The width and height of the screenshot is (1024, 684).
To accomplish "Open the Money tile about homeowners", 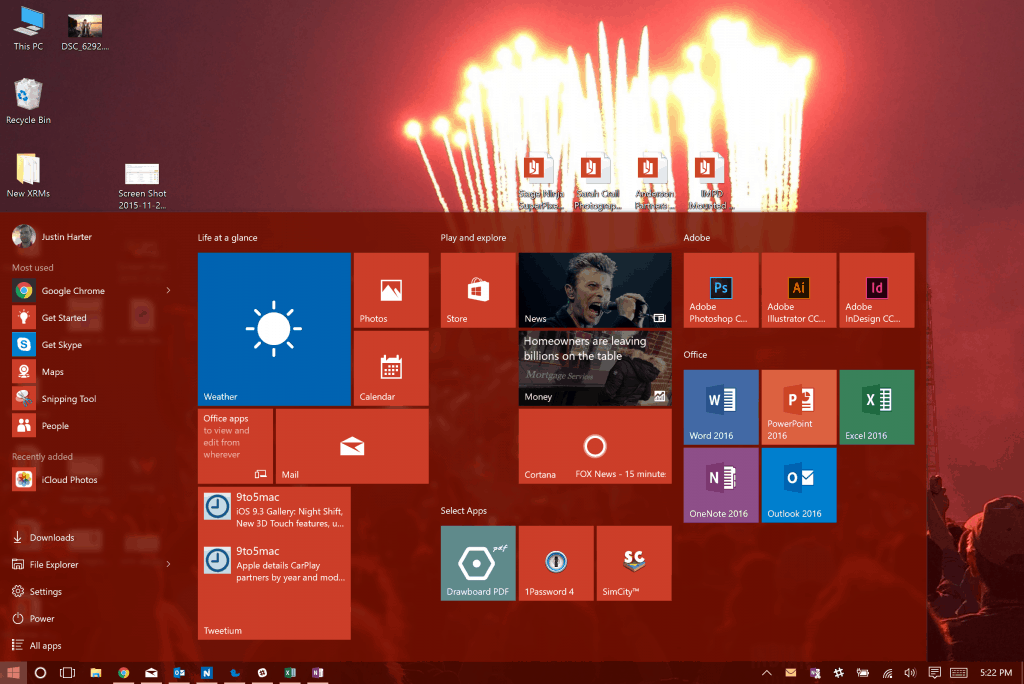I will (x=595, y=368).
